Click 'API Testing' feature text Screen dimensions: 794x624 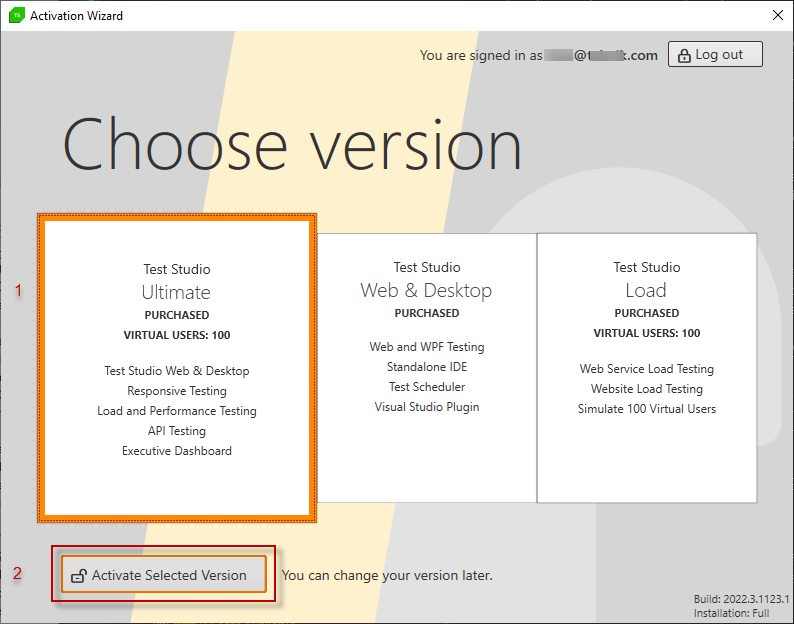[177, 431]
